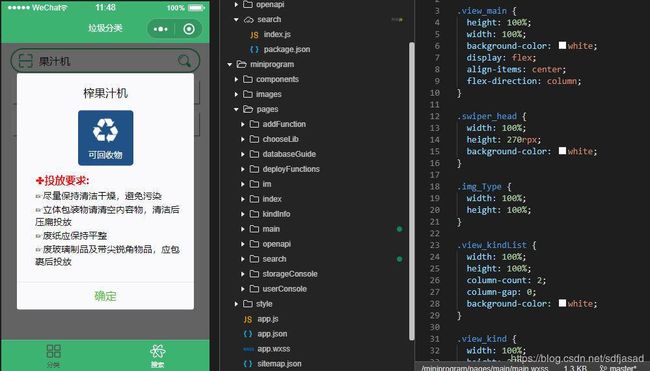Click the 垃圾分类 page title
This screenshot has height=371, width=650.
pyautogui.click(x=105, y=28)
